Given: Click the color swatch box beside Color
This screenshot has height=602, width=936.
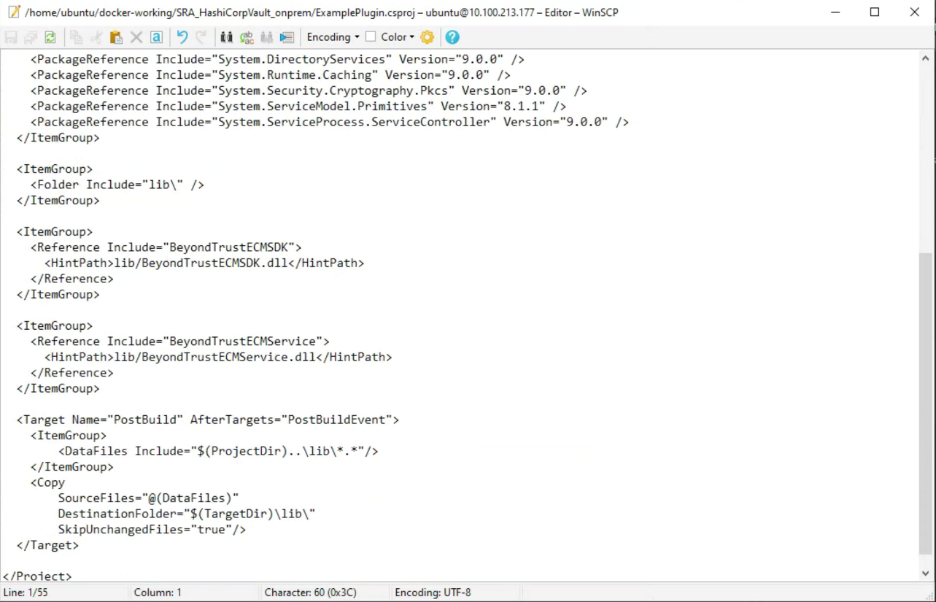Looking at the screenshot, I should pos(371,36).
